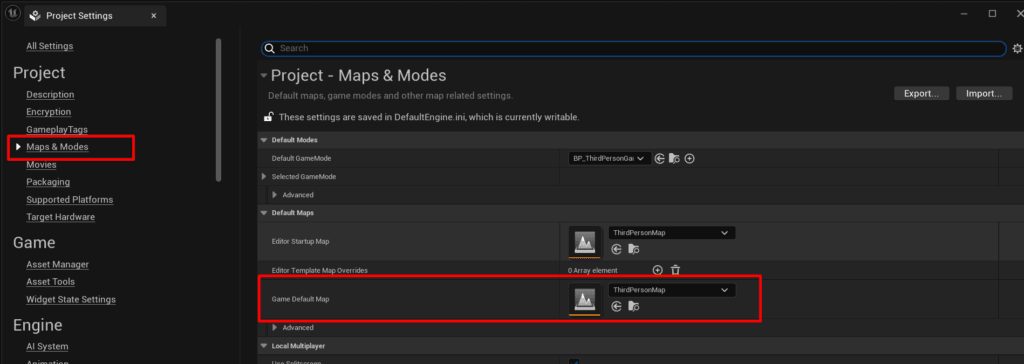Open GameplayTags settings page

[57, 129]
